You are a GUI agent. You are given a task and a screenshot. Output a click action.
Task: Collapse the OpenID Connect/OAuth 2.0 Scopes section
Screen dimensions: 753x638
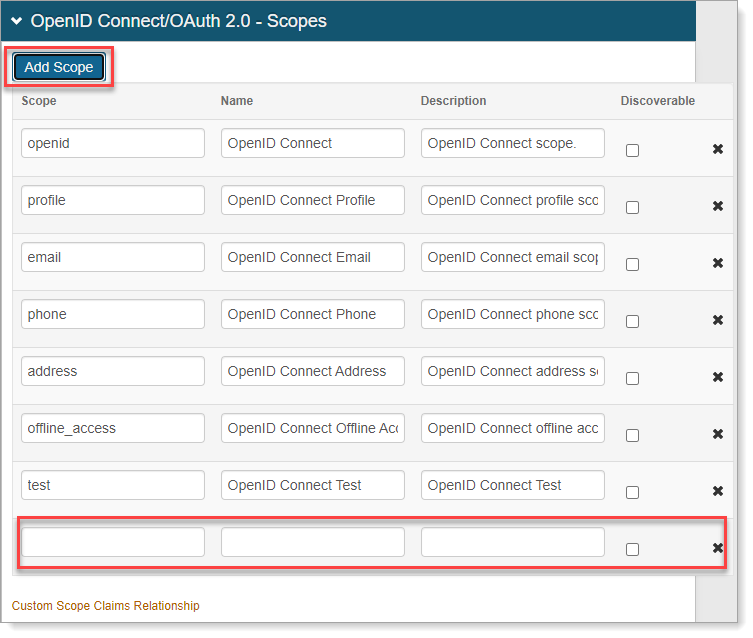coord(17,21)
